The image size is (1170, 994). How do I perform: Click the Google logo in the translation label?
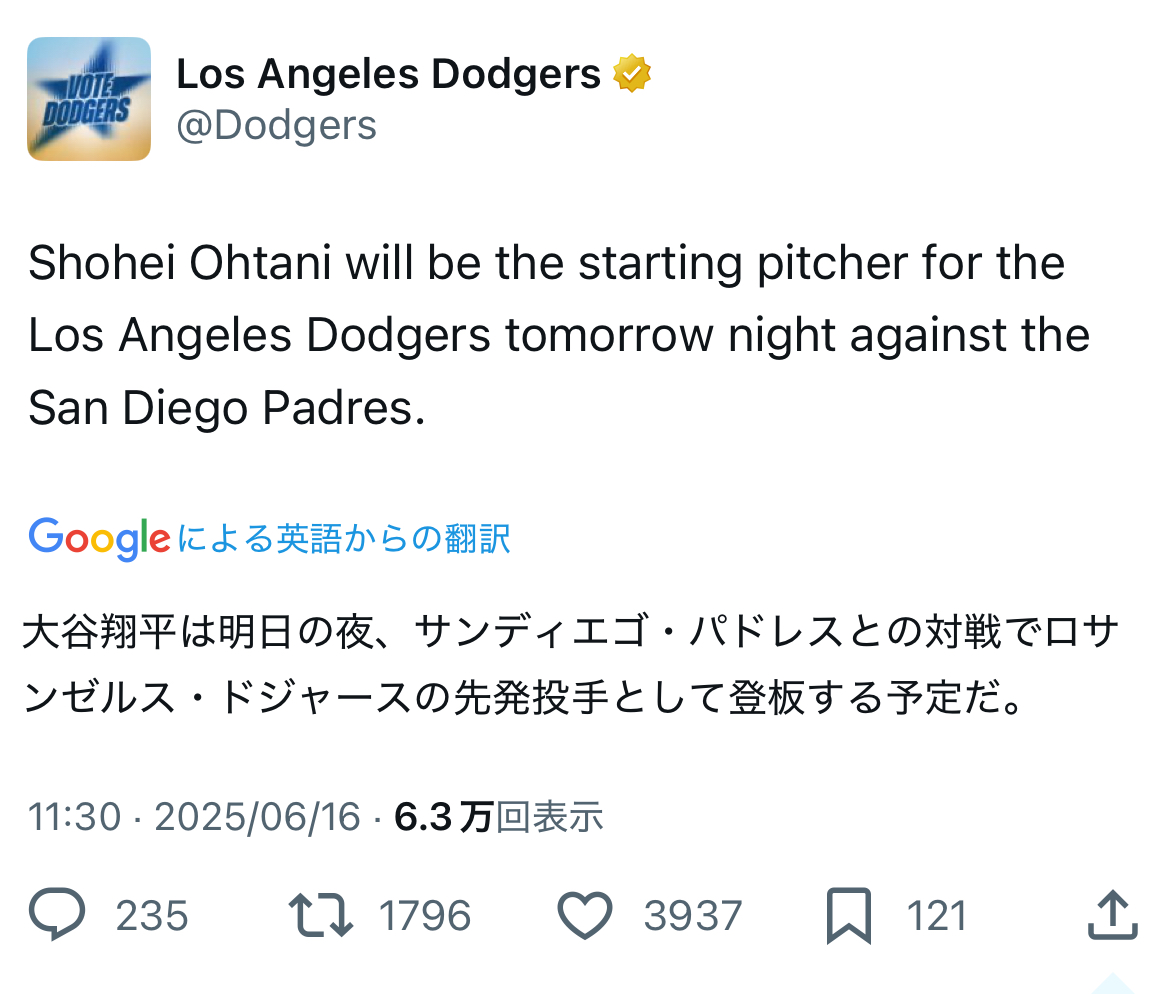(99, 539)
